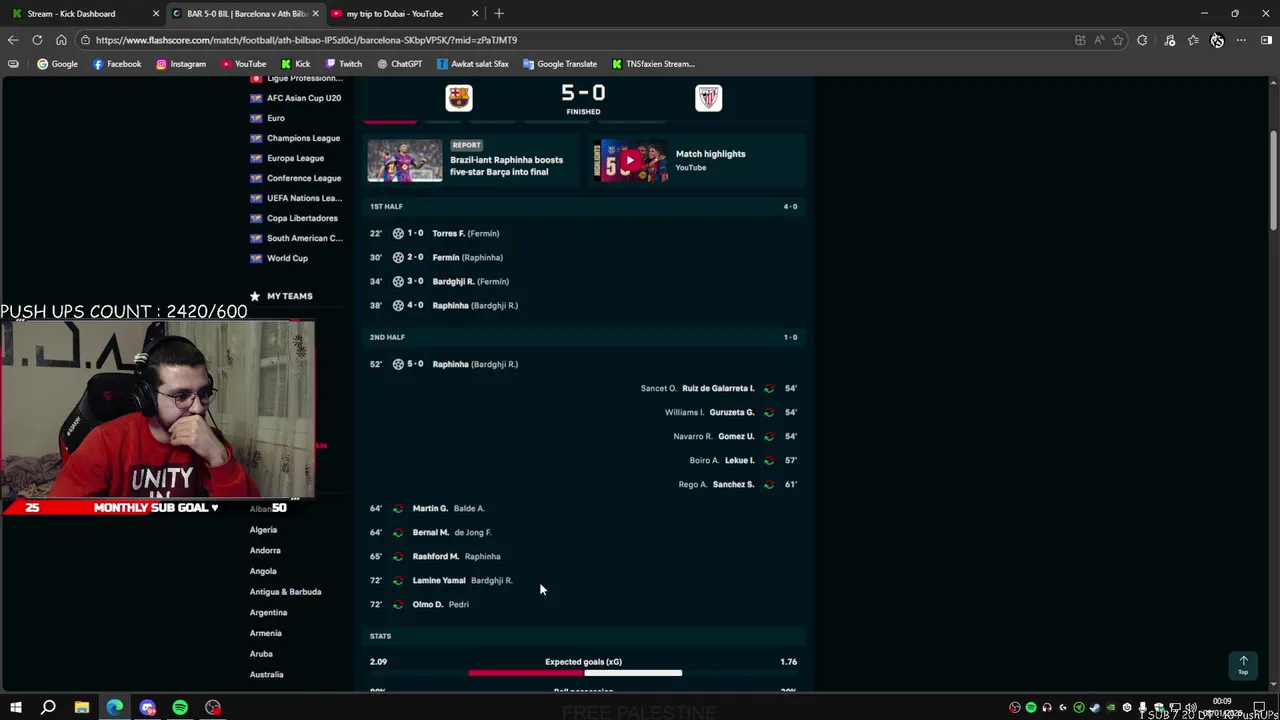Click Ruiz de Galarreta I. substitution
The image size is (1280, 720).
718,388
